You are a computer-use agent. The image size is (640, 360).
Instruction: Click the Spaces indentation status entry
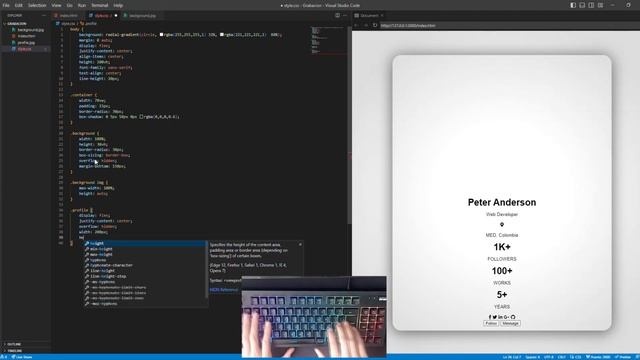tap(532, 357)
